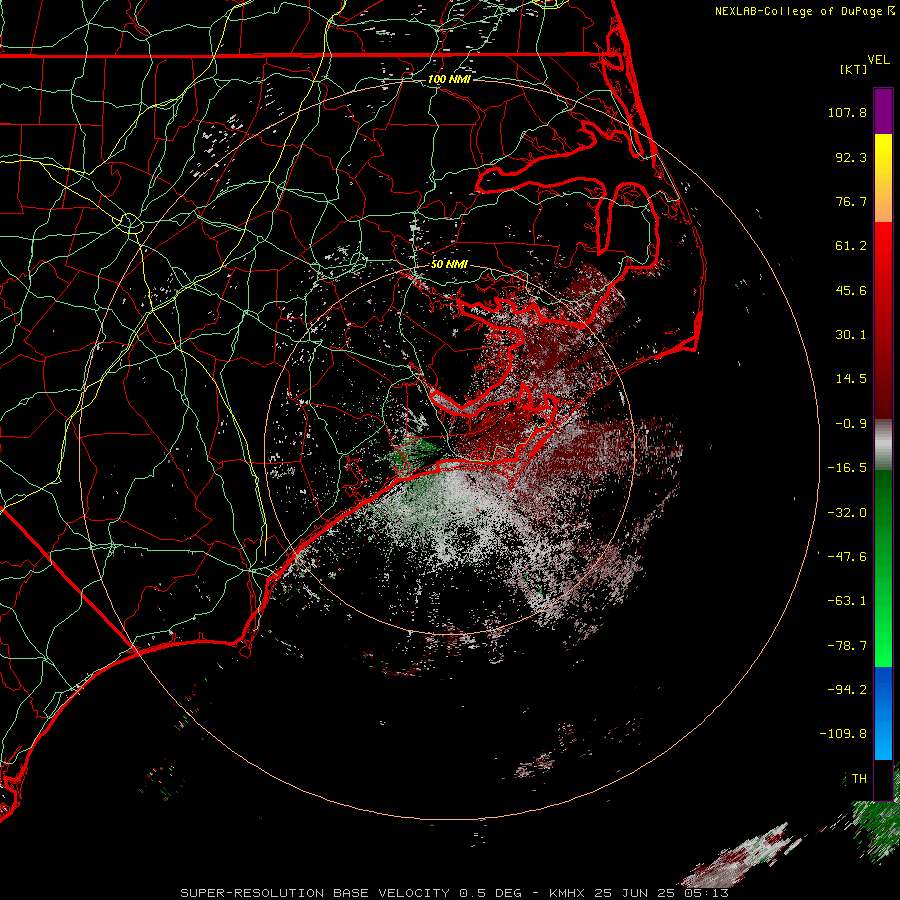Select the 30.1 scale value
Screen dimensions: 900x900
click(851, 335)
